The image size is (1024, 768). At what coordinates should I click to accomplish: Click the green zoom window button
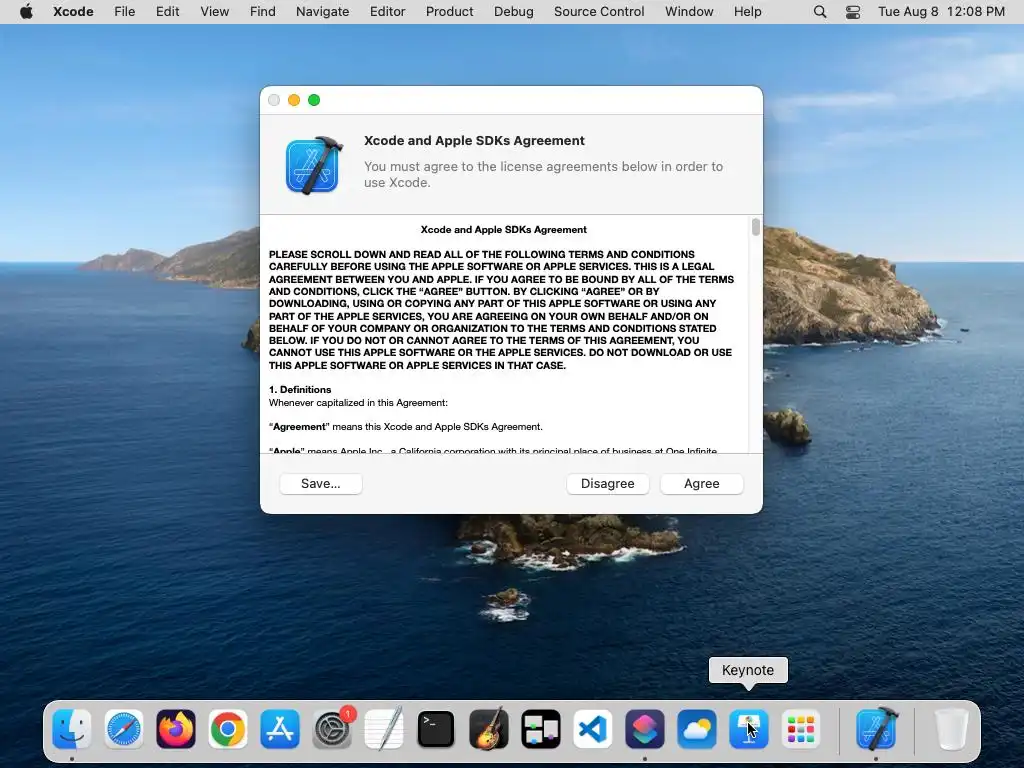314,100
